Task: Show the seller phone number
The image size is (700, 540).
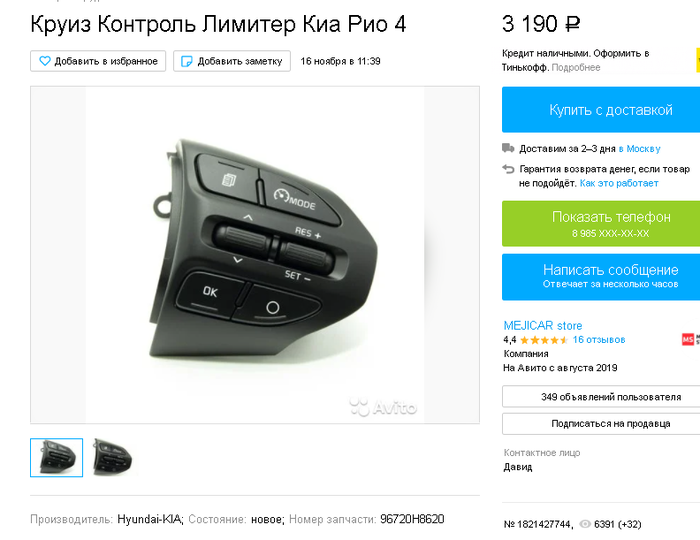Action: (601, 224)
